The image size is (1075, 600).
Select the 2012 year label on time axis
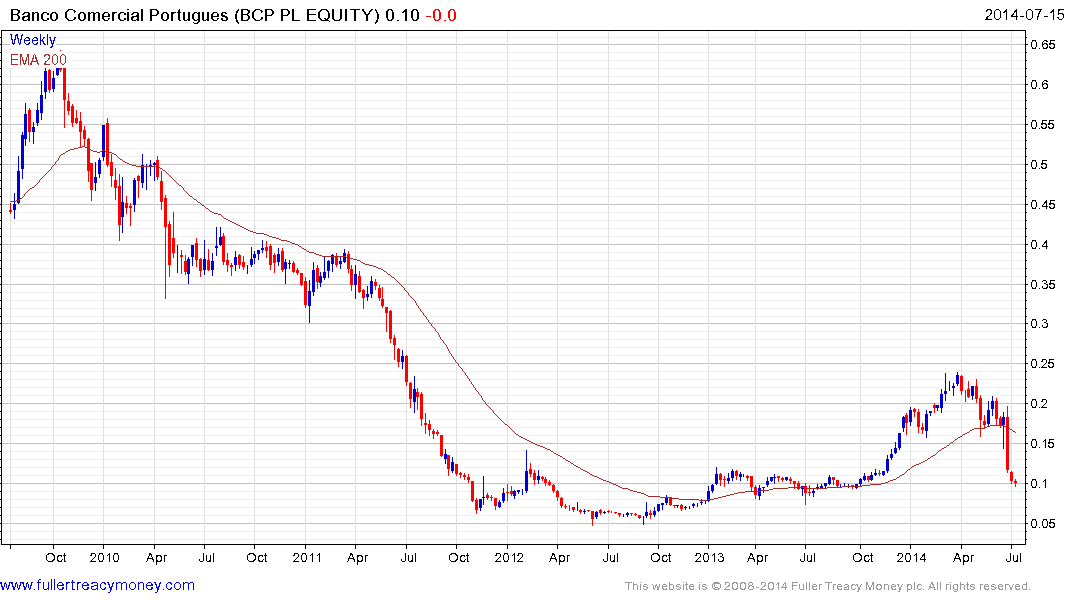click(x=509, y=557)
